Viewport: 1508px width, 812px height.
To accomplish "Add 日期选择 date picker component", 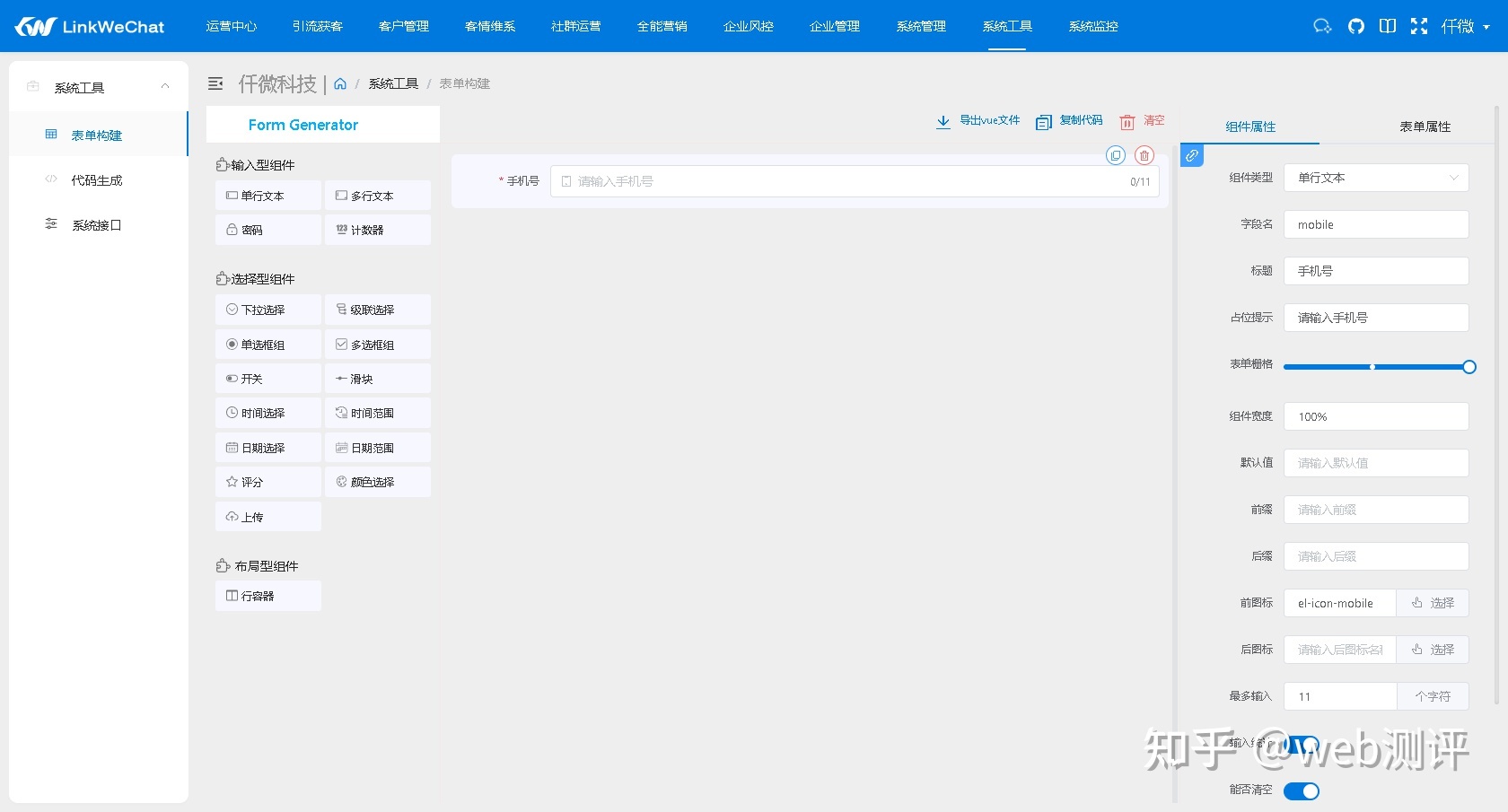I will [268, 448].
